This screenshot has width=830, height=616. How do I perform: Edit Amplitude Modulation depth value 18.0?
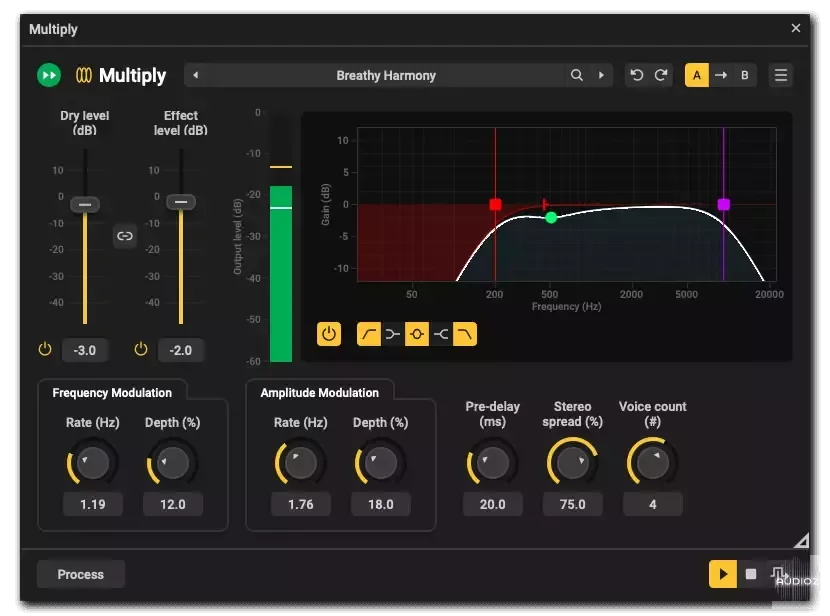coord(381,504)
